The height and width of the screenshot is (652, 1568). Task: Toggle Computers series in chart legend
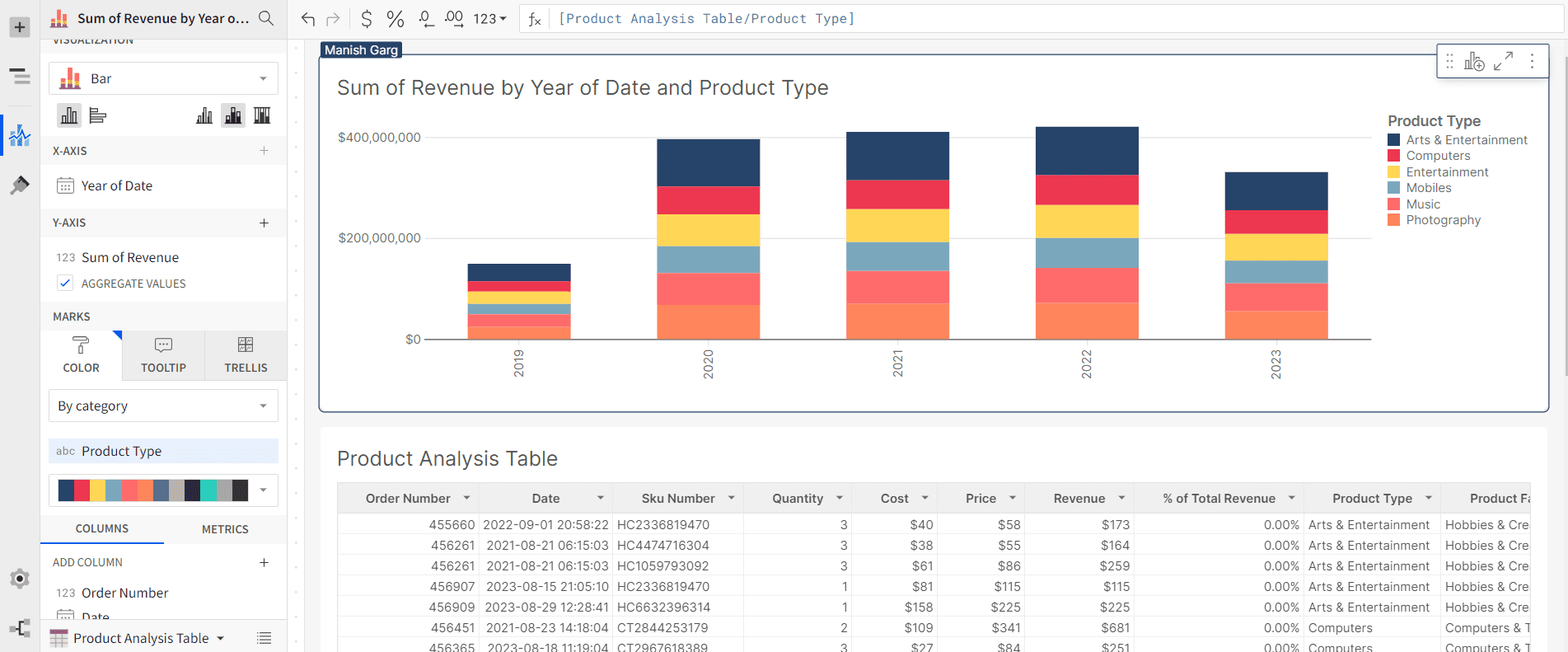1438,156
